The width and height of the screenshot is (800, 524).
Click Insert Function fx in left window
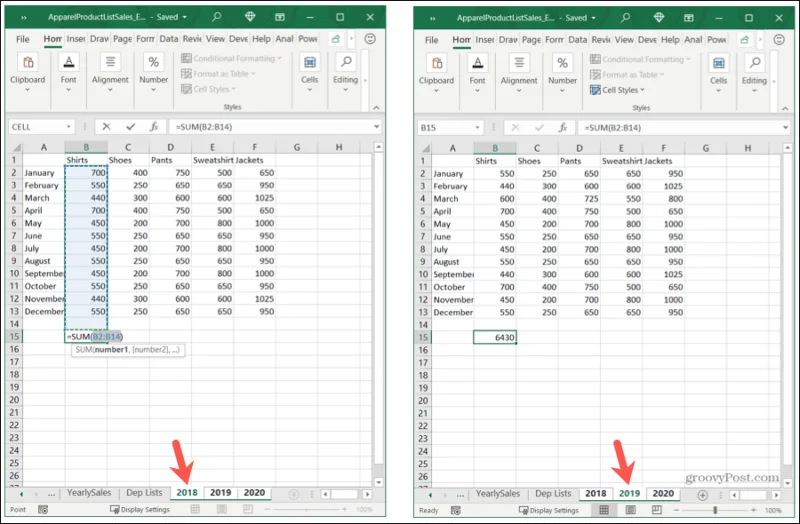pyautogui.click(x=154, y=127)
